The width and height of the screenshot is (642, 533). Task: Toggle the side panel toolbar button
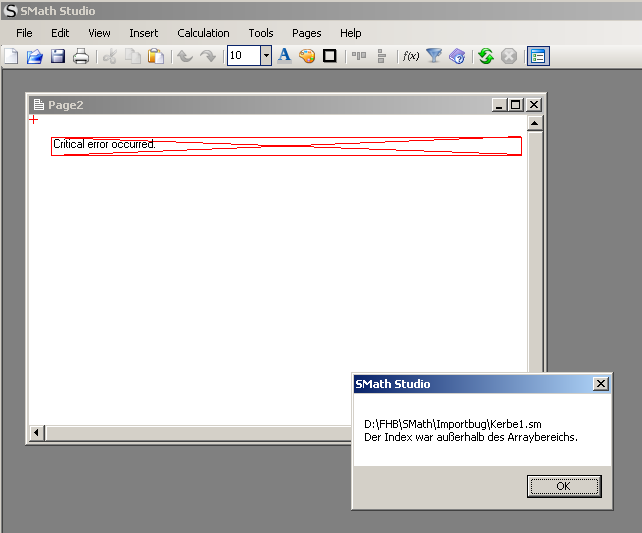coord(537,56)
